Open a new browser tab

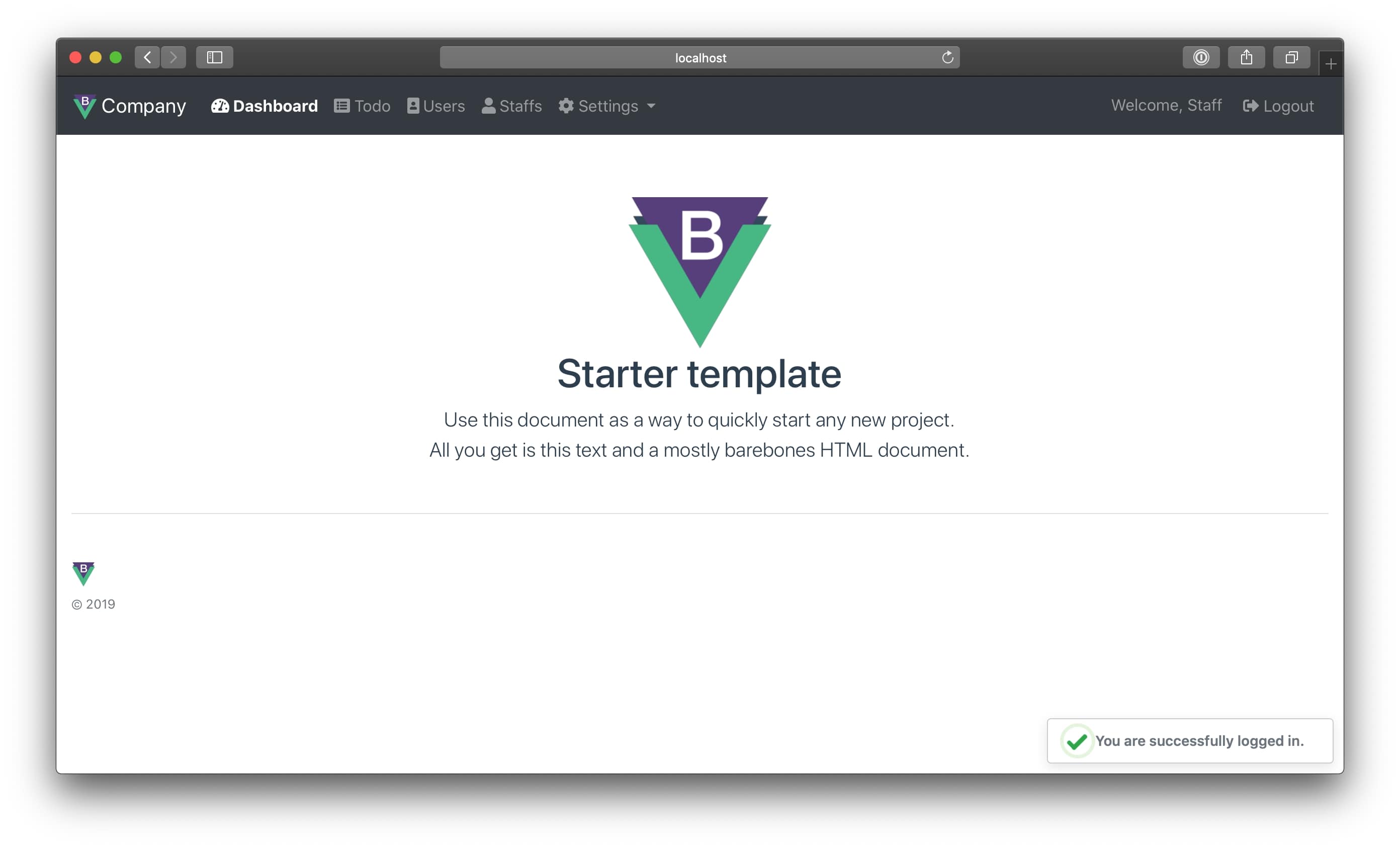point(1331,64)
